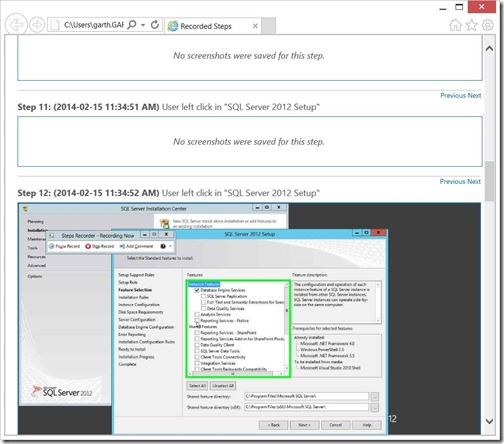Image resolution: width=504 pixels, height=444 pixels.
Task: Click the Step 12 screenshot thumbnail
Action: [249, 318]
